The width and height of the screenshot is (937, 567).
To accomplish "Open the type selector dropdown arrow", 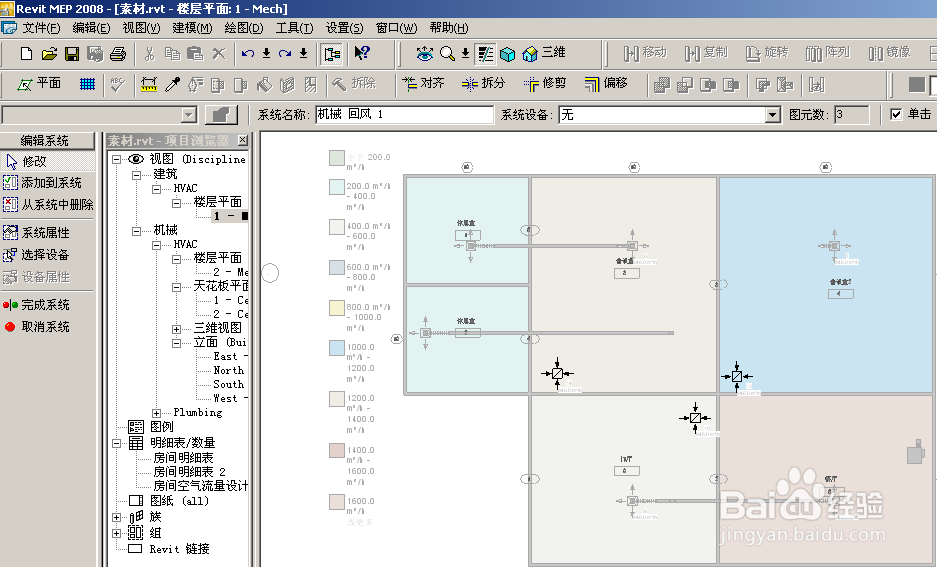I will [189, 115].
